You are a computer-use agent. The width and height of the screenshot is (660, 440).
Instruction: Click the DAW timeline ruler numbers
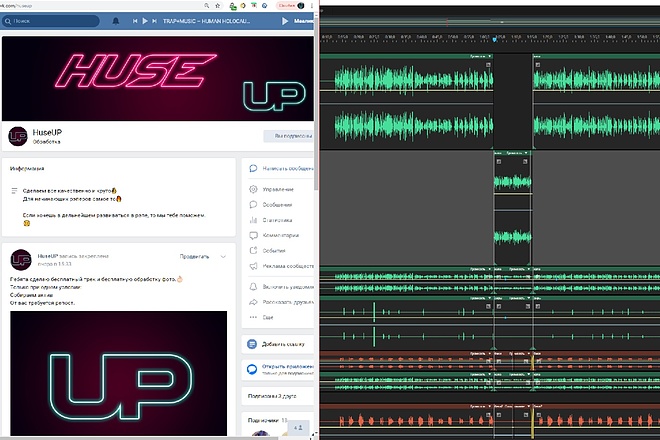click(x=490, y=37)
